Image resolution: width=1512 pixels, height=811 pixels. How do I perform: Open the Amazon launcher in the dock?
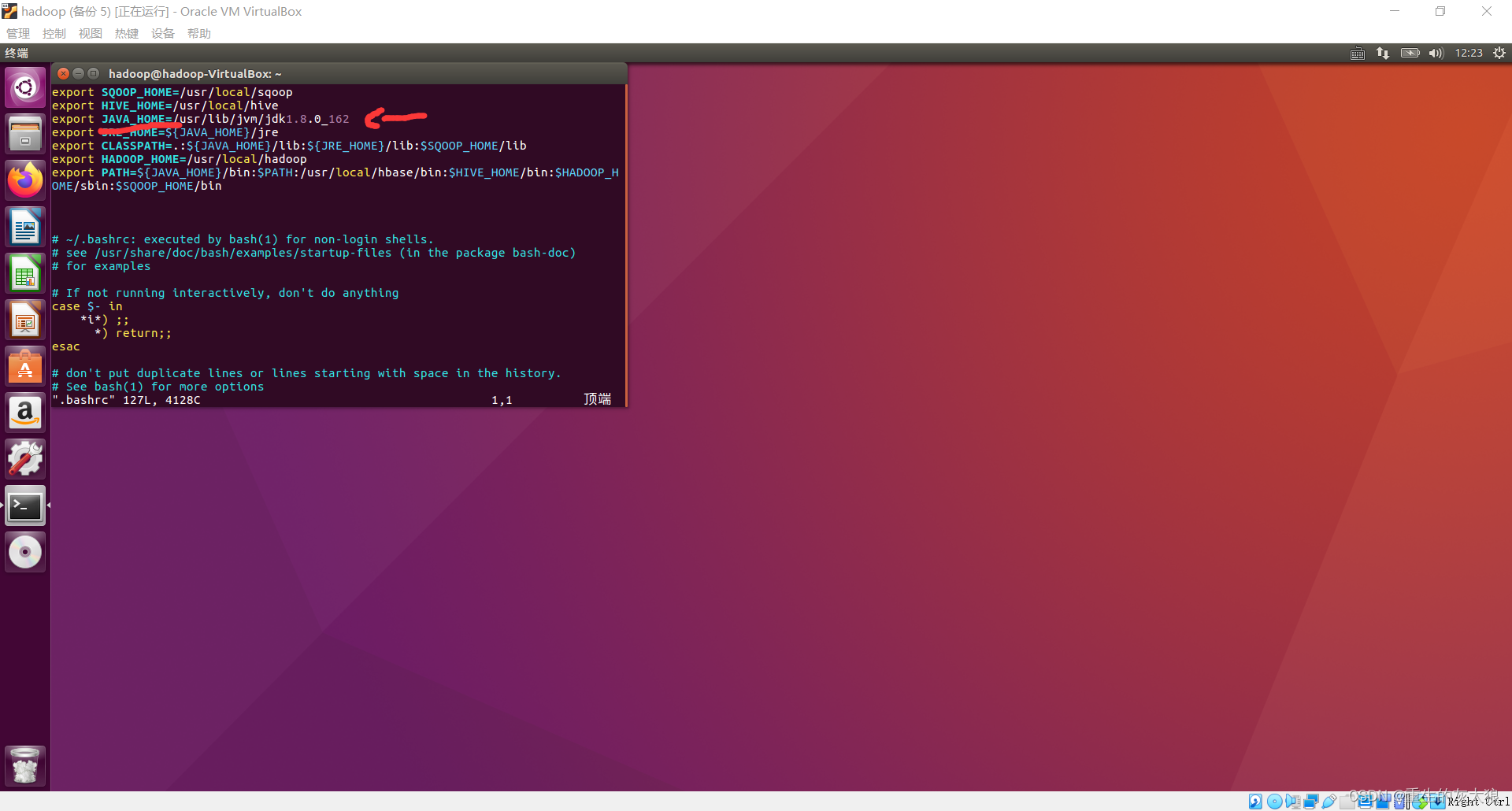24,412
